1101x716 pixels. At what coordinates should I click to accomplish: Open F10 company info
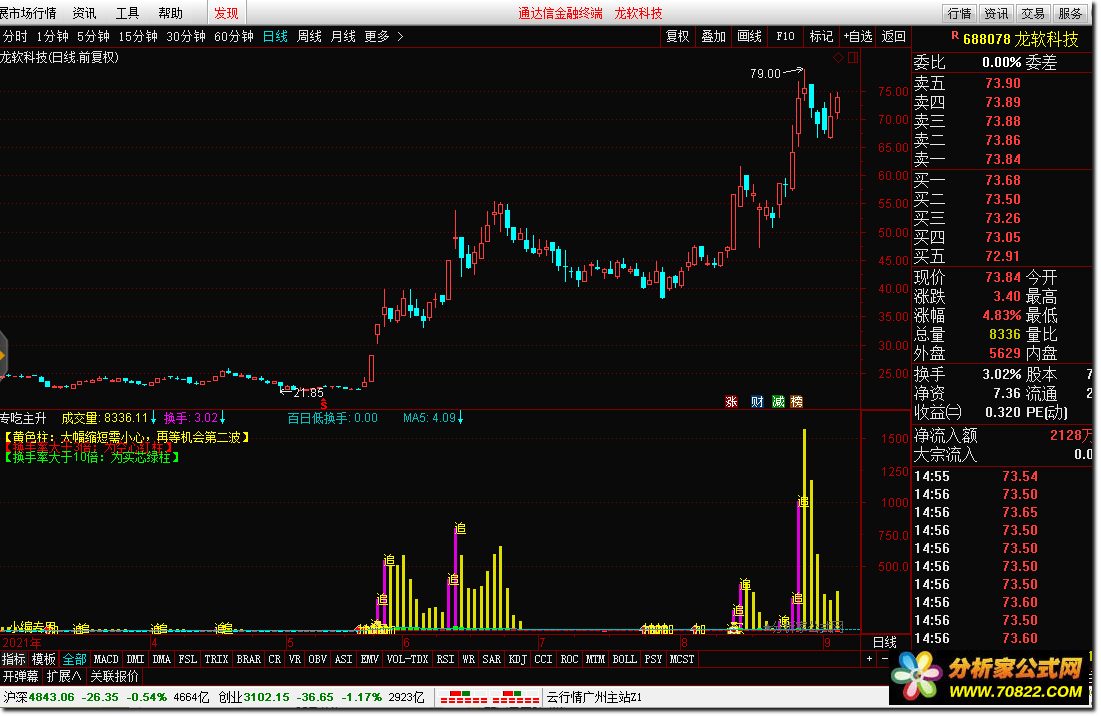click(x=785, y=37)
